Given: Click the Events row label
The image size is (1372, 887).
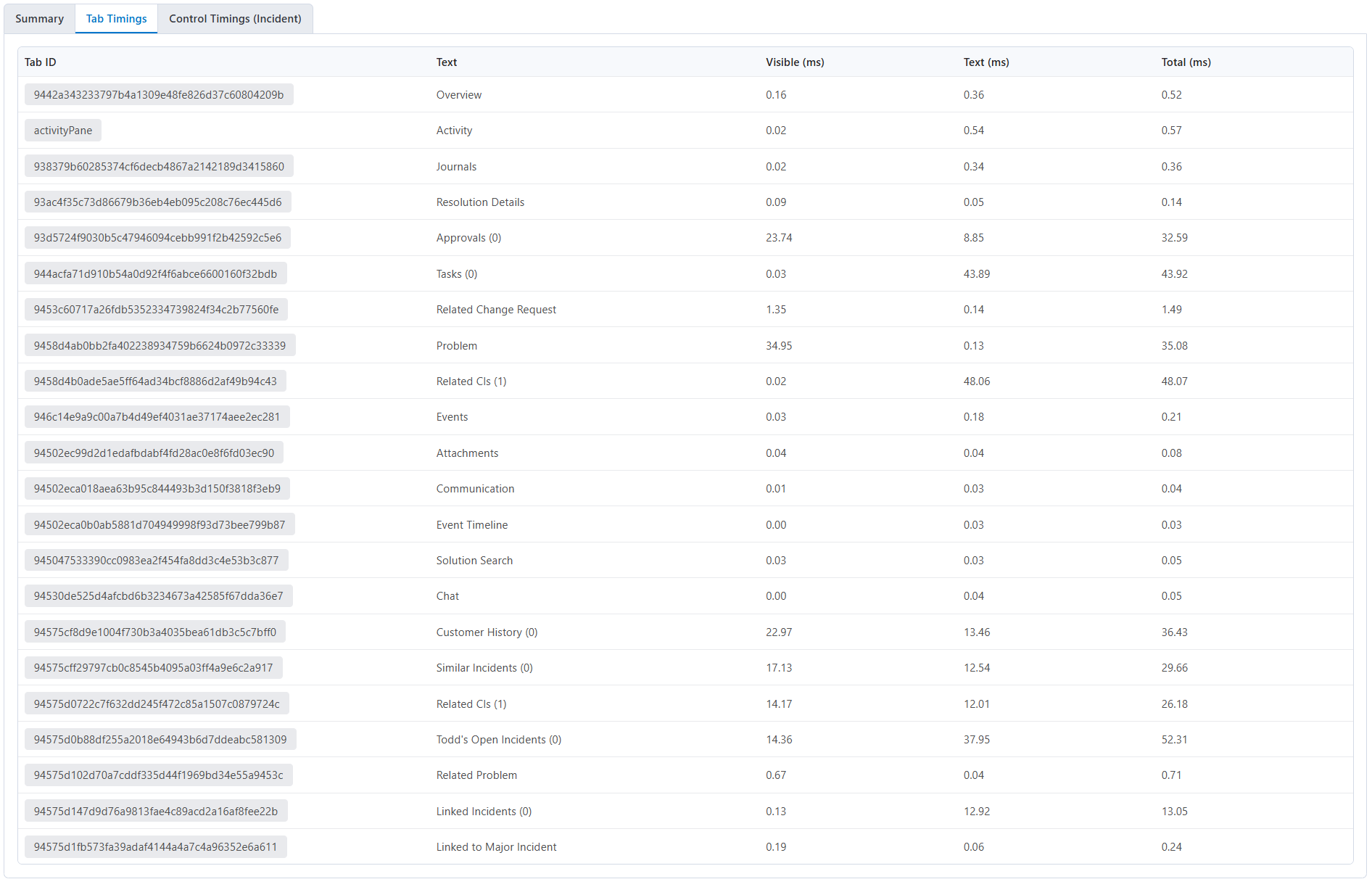Looking at the screenshot, I should 452,417.
